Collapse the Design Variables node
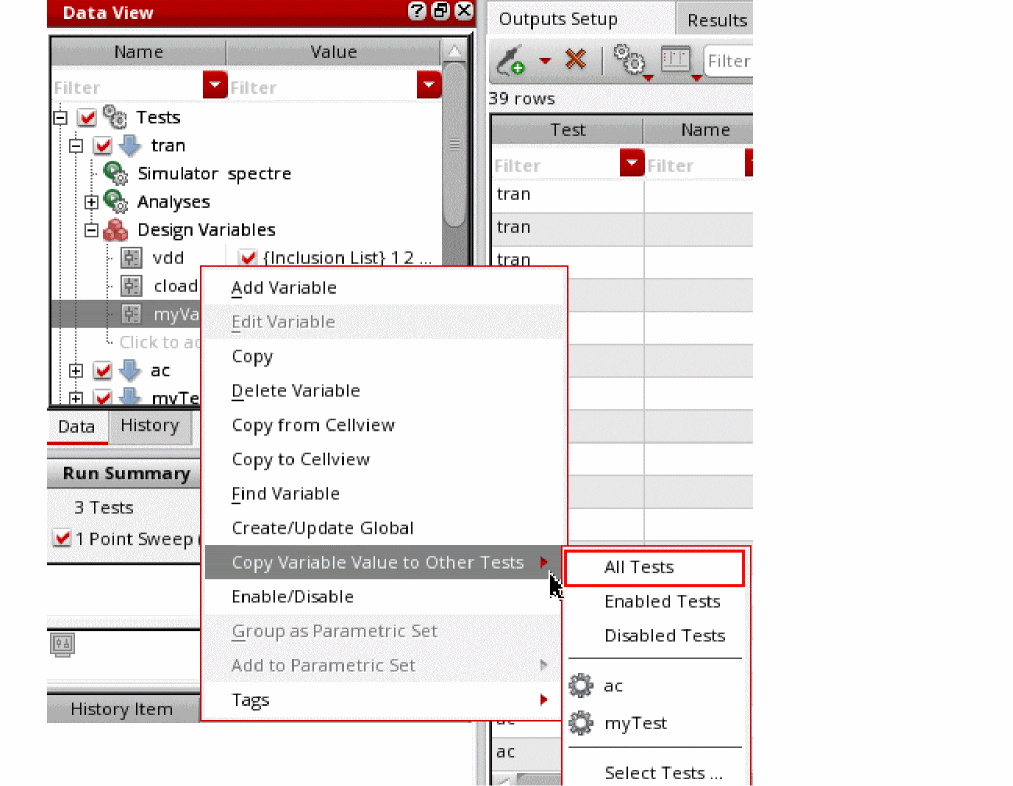1013x786 pixels. [x=92, y=230]
